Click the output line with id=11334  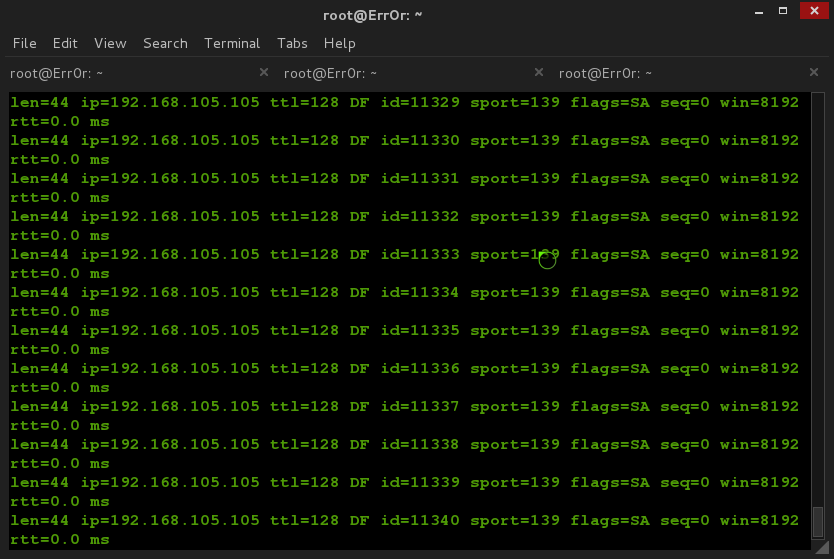tap(405, 293)
